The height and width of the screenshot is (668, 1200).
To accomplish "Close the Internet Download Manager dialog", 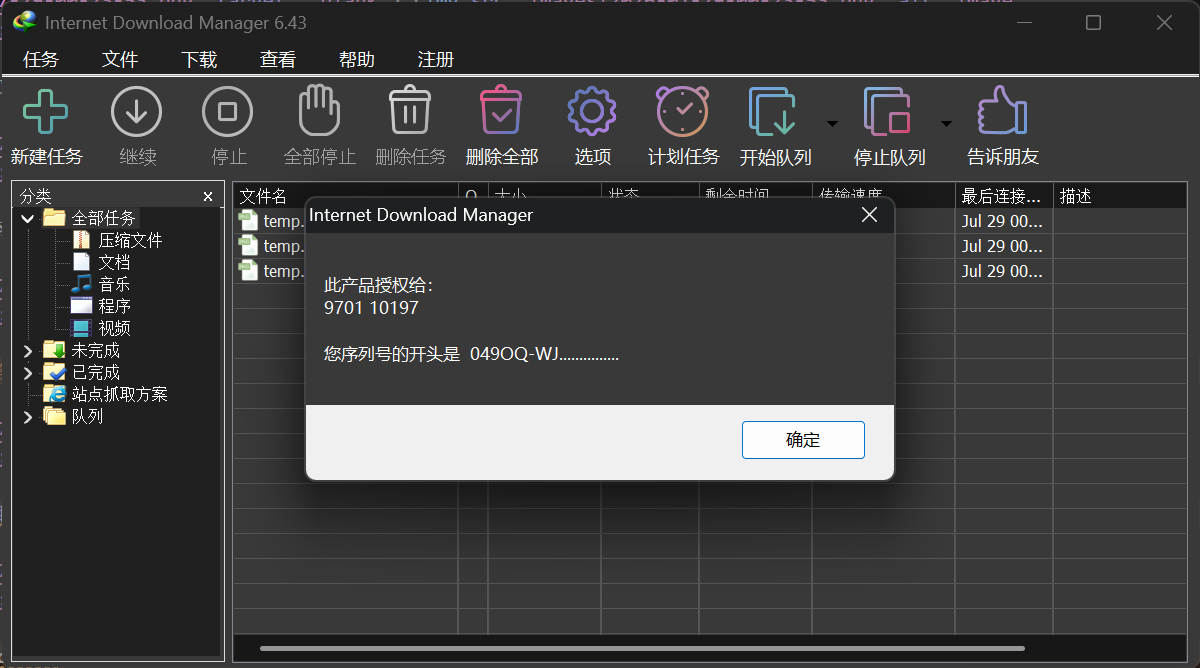I will point(869,215).
